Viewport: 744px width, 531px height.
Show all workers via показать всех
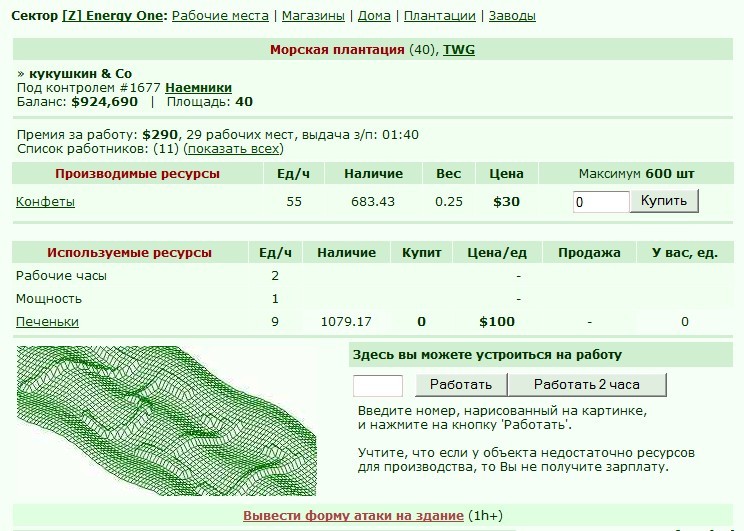point(233,149)
